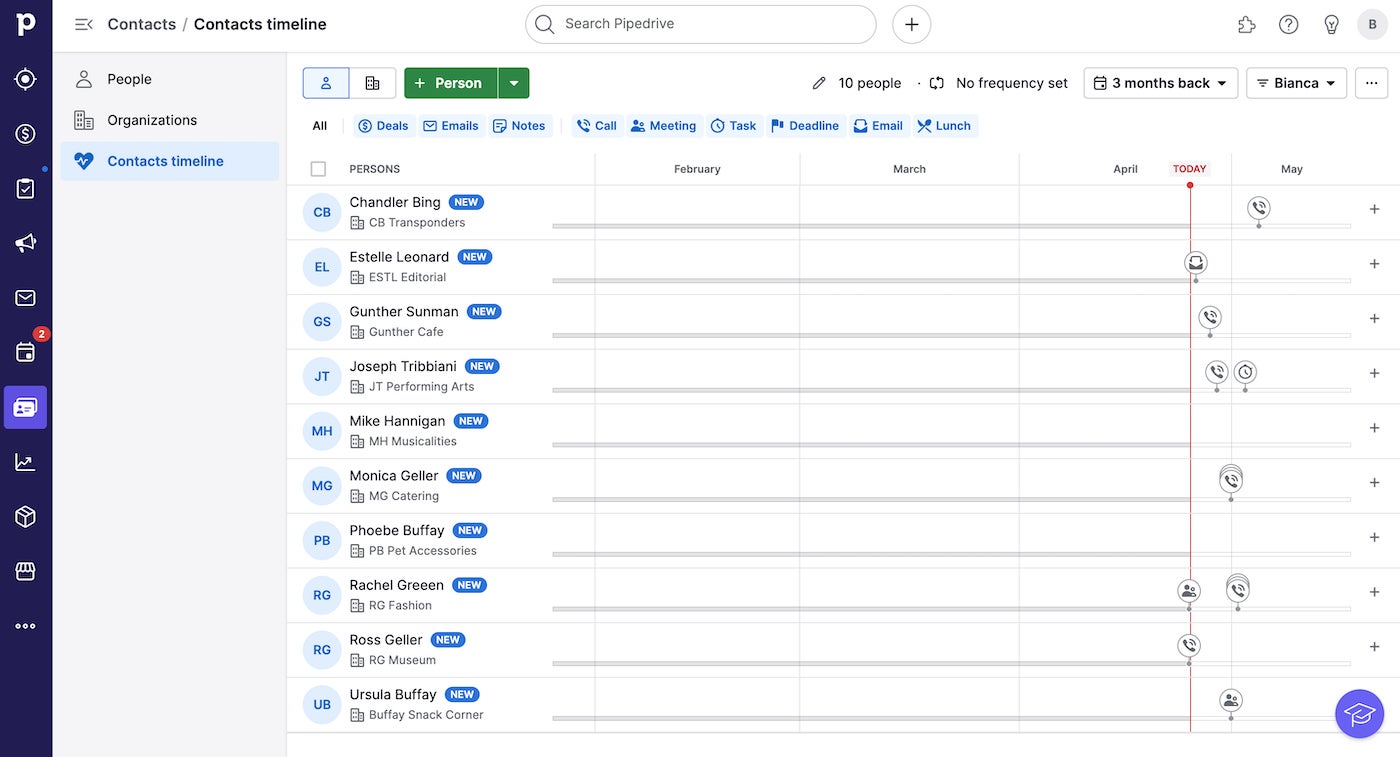This screenshot has width=1400, height=757.
Task: Open the Gunther Cafe organization
Action: [406, 332]
